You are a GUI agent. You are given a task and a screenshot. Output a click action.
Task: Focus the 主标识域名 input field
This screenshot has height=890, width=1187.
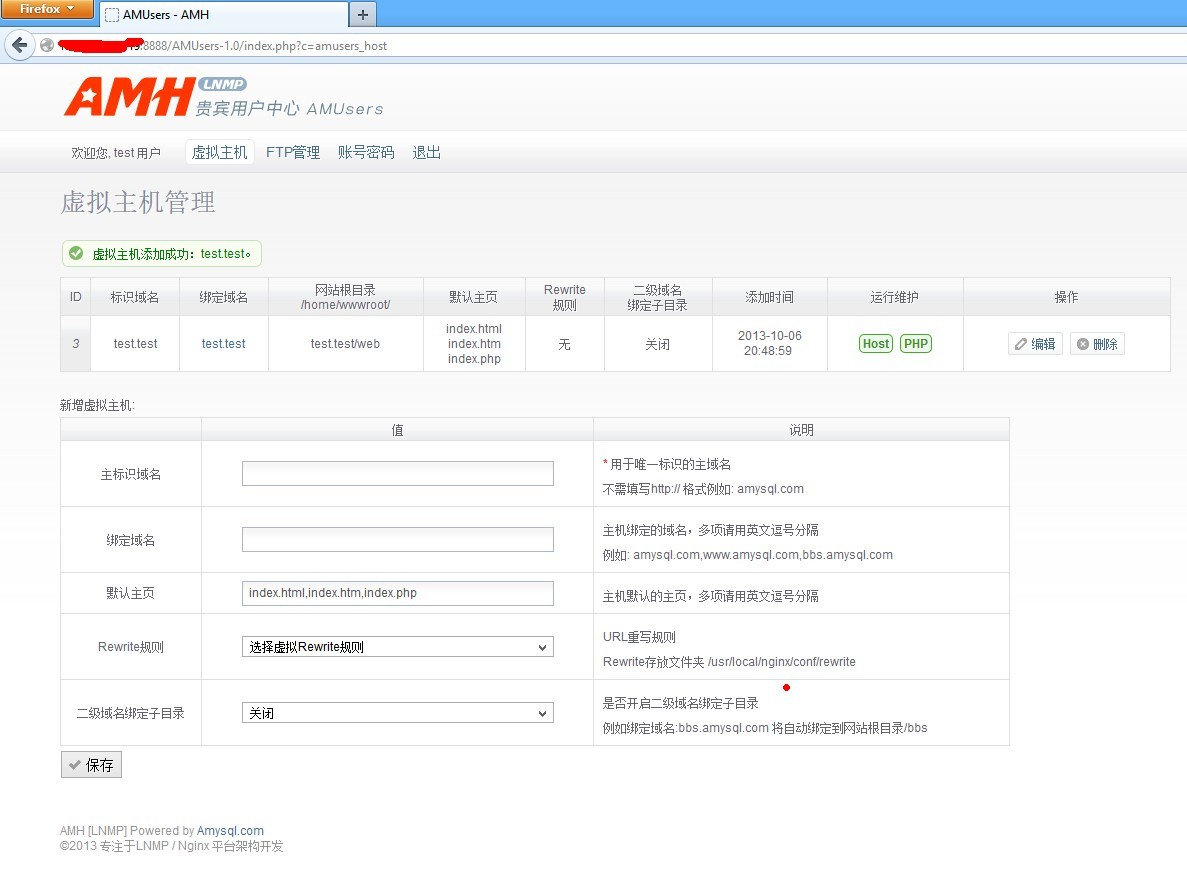coord(397,474)
